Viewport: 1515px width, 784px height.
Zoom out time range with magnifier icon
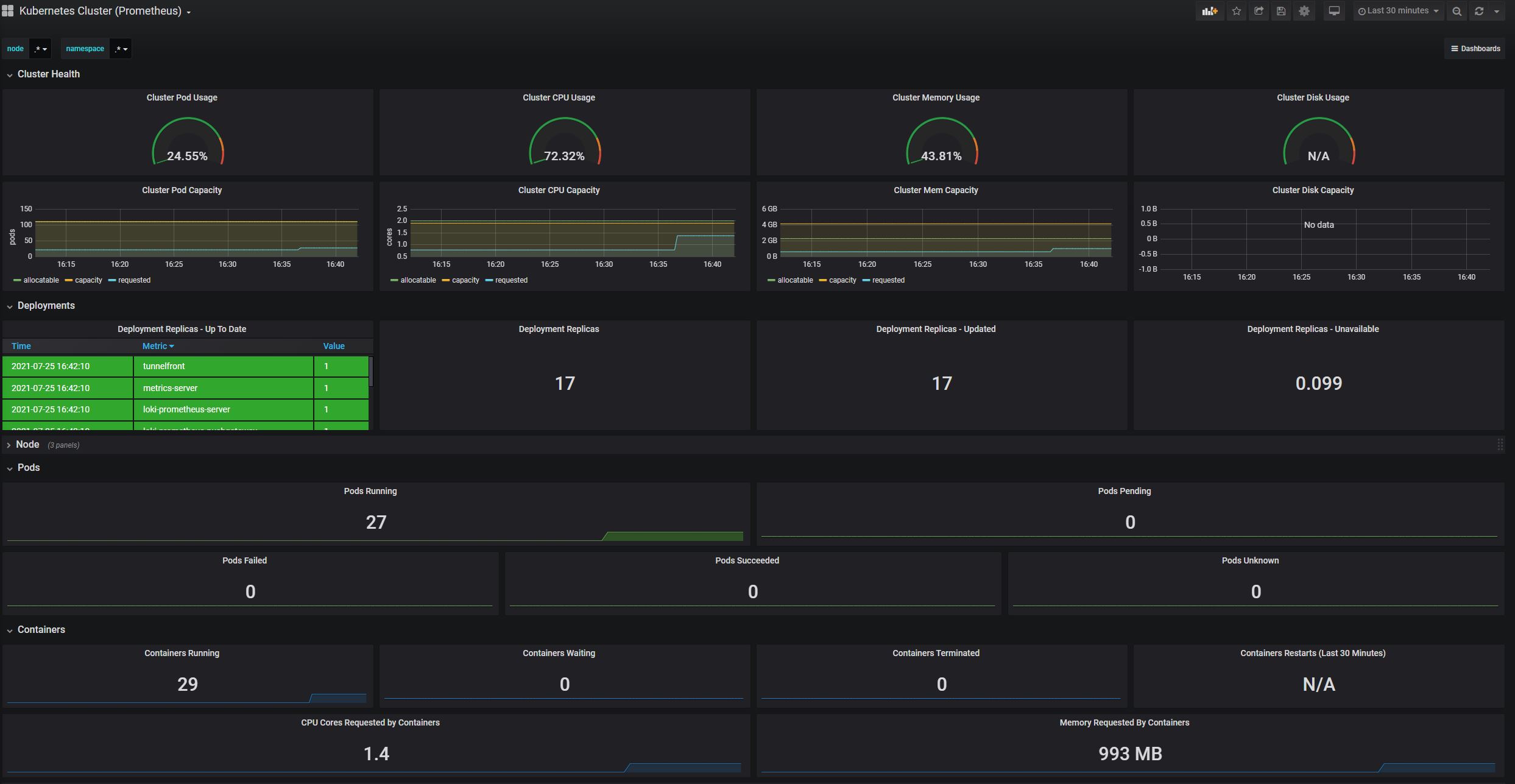tap(1457, 10)
